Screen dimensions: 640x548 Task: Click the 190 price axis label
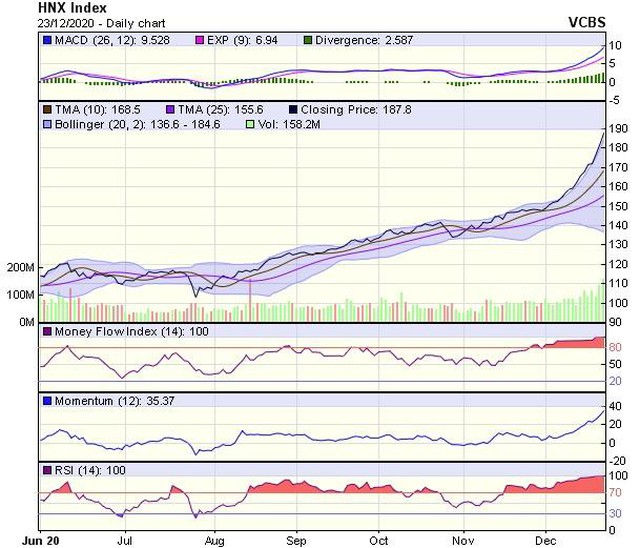[618, 129]
